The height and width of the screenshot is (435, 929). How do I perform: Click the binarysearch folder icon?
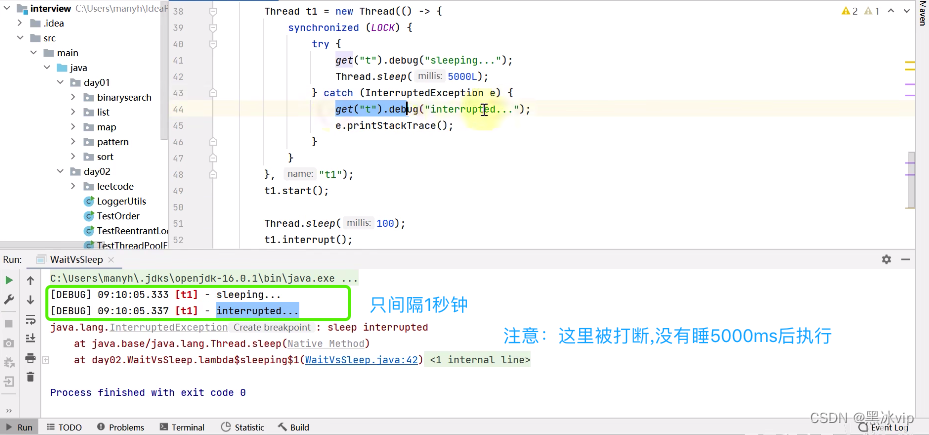(x=89, y=97)
